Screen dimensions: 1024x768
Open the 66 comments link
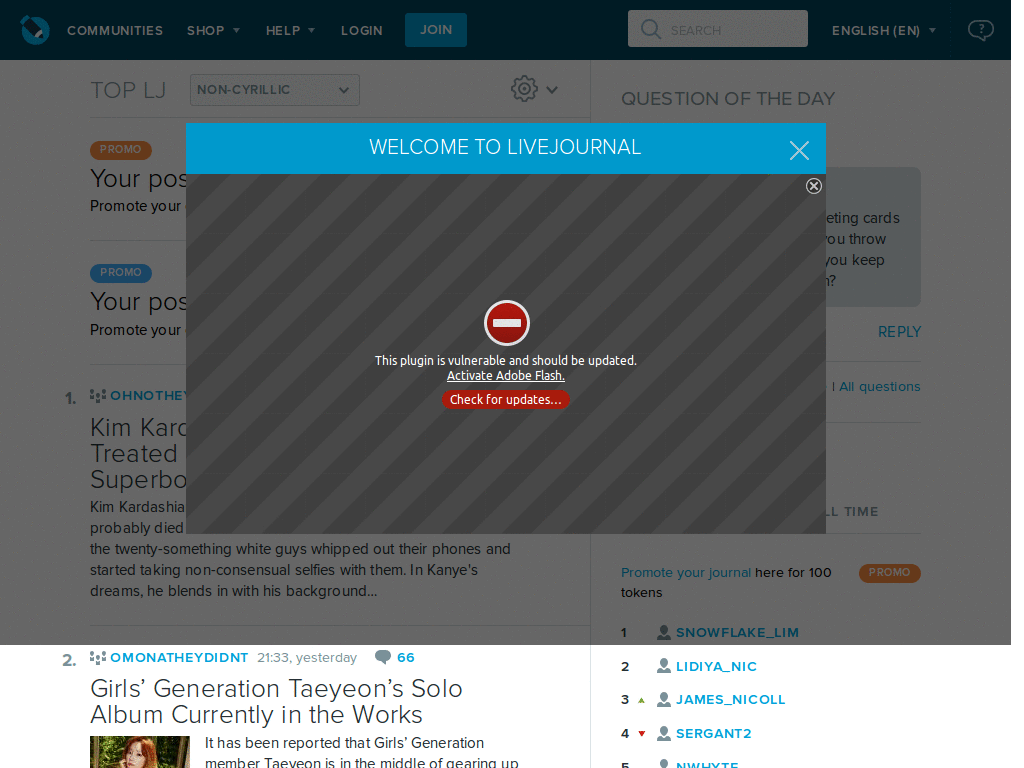406,658
